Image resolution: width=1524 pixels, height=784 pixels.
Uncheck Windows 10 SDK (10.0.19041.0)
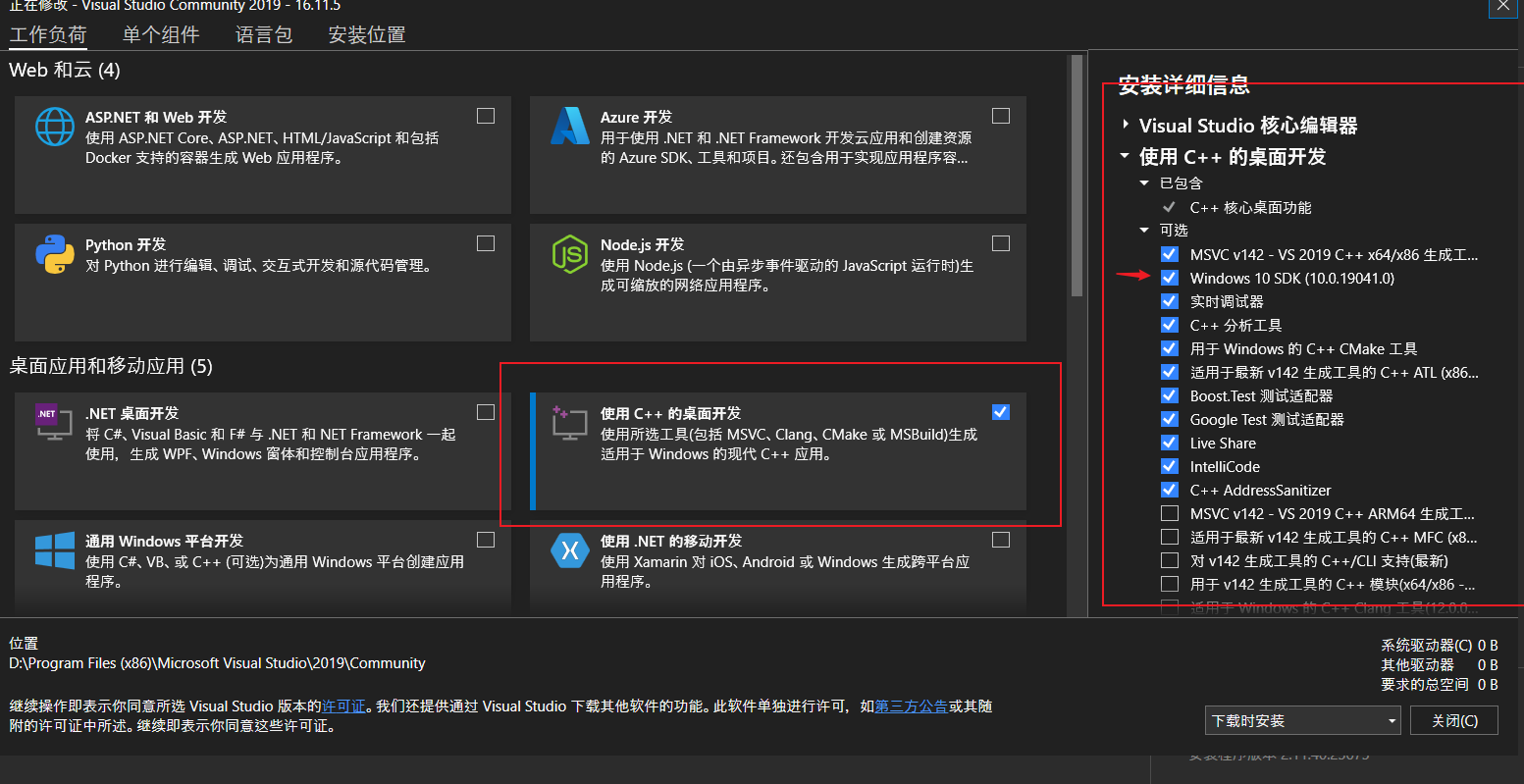[1170, 278]
